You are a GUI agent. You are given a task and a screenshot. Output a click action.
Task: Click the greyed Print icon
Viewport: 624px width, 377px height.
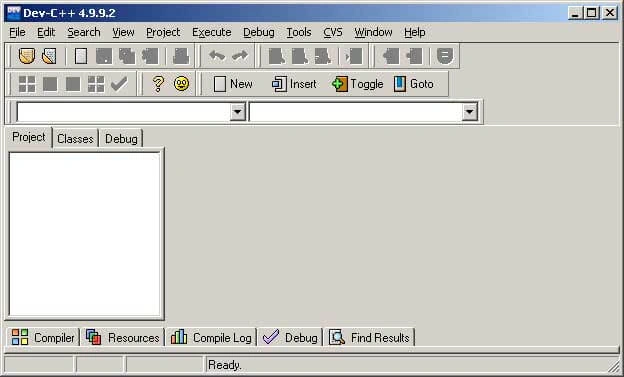(181, 56)
